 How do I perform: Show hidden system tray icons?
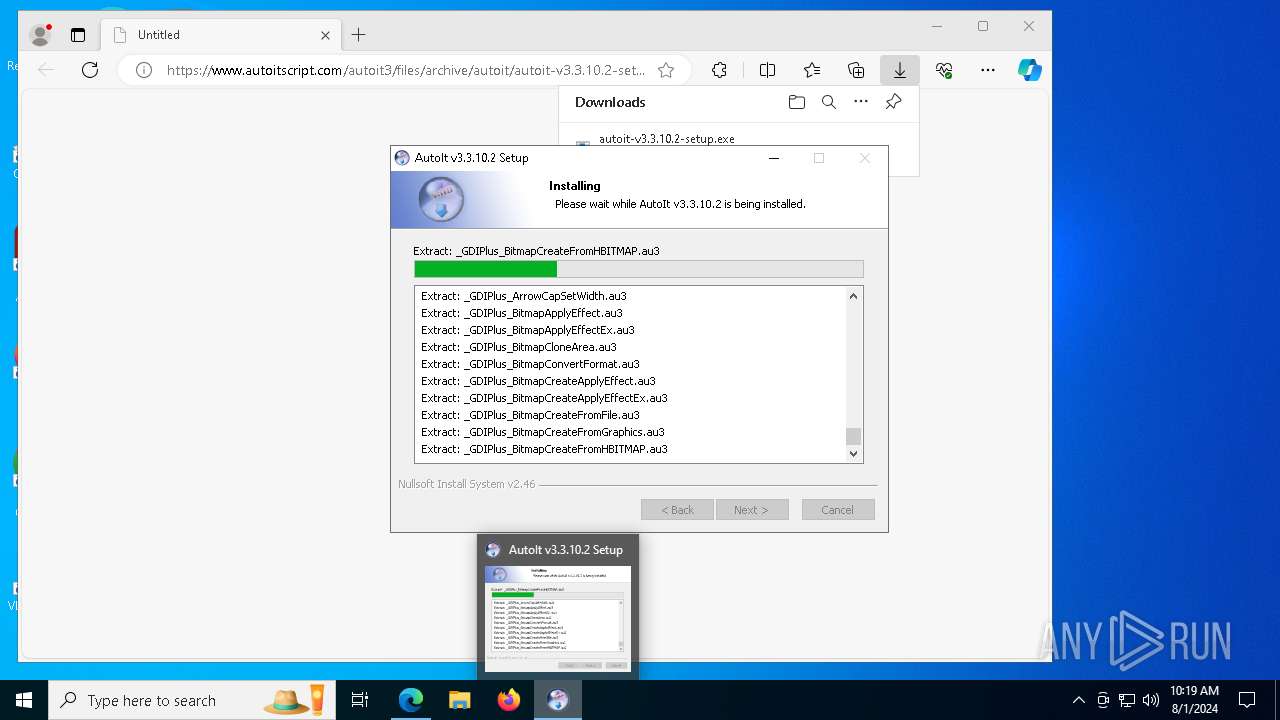click(x=1078, y=700)
